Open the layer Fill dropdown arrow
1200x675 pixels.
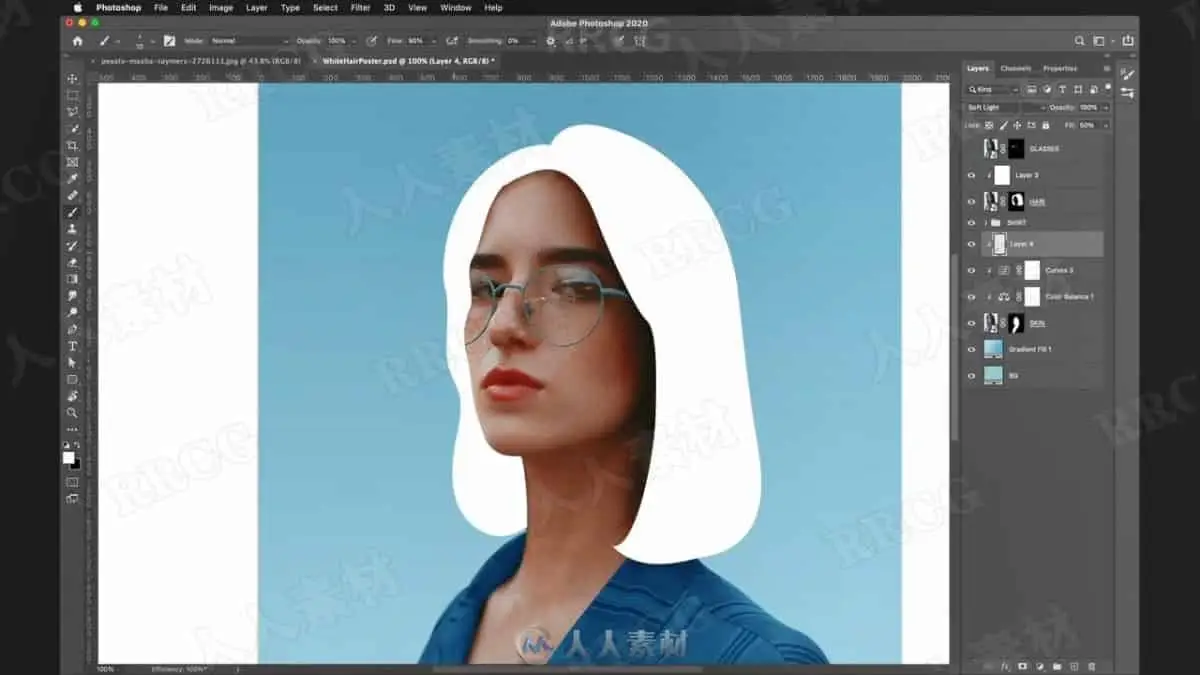(x=1105, y=125)
